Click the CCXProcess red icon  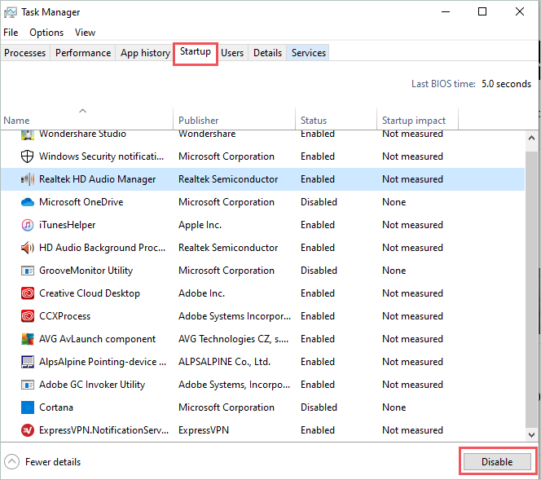coord(28,316)
